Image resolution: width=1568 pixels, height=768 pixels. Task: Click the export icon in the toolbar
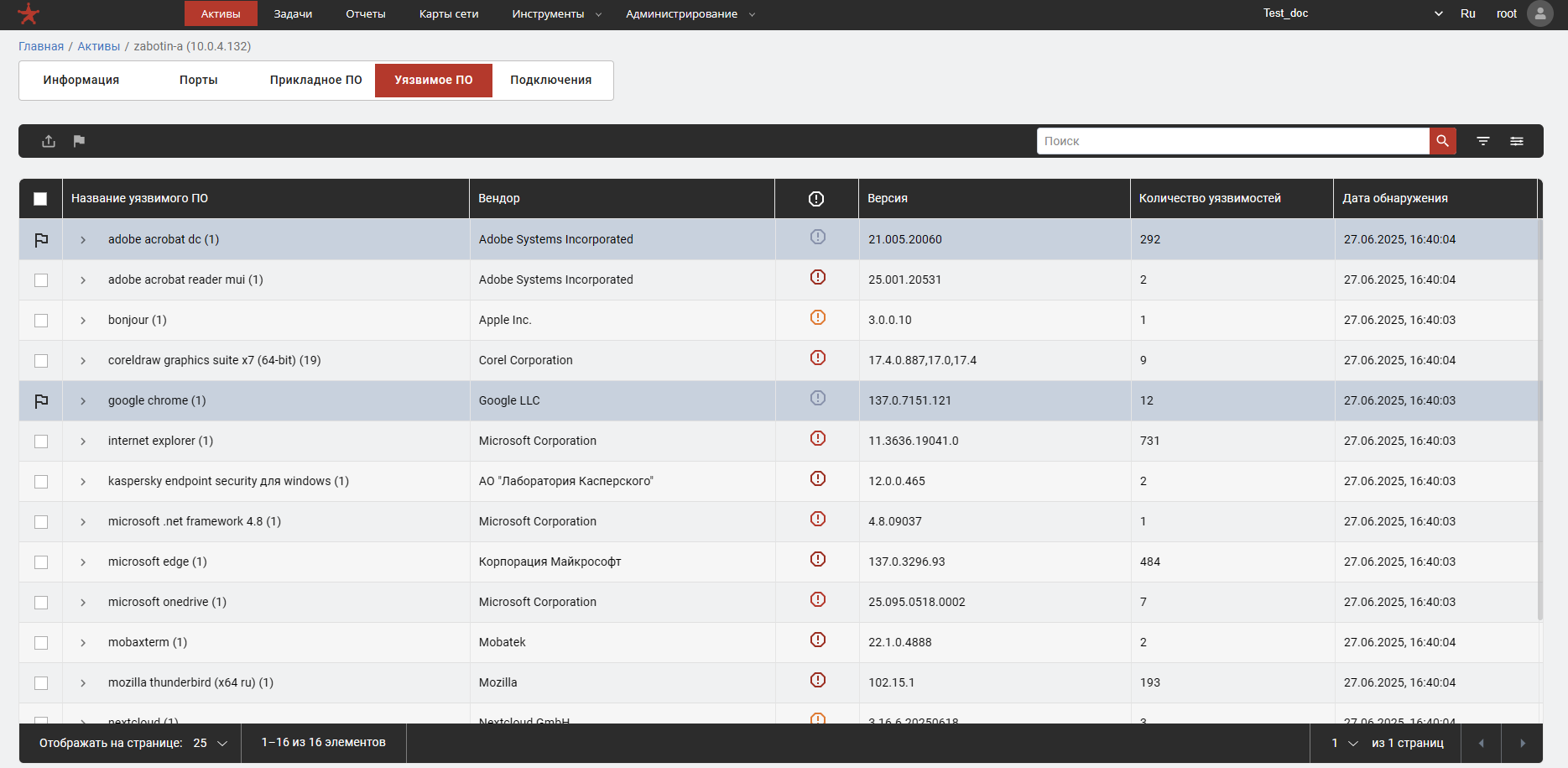pos(49,141)
